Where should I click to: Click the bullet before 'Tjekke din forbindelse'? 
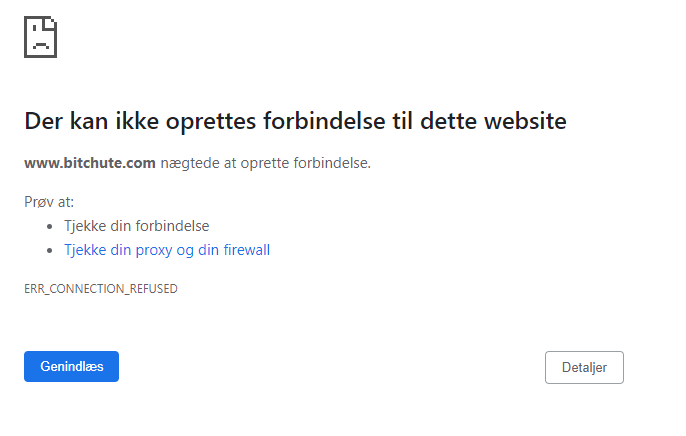[49, 227]
